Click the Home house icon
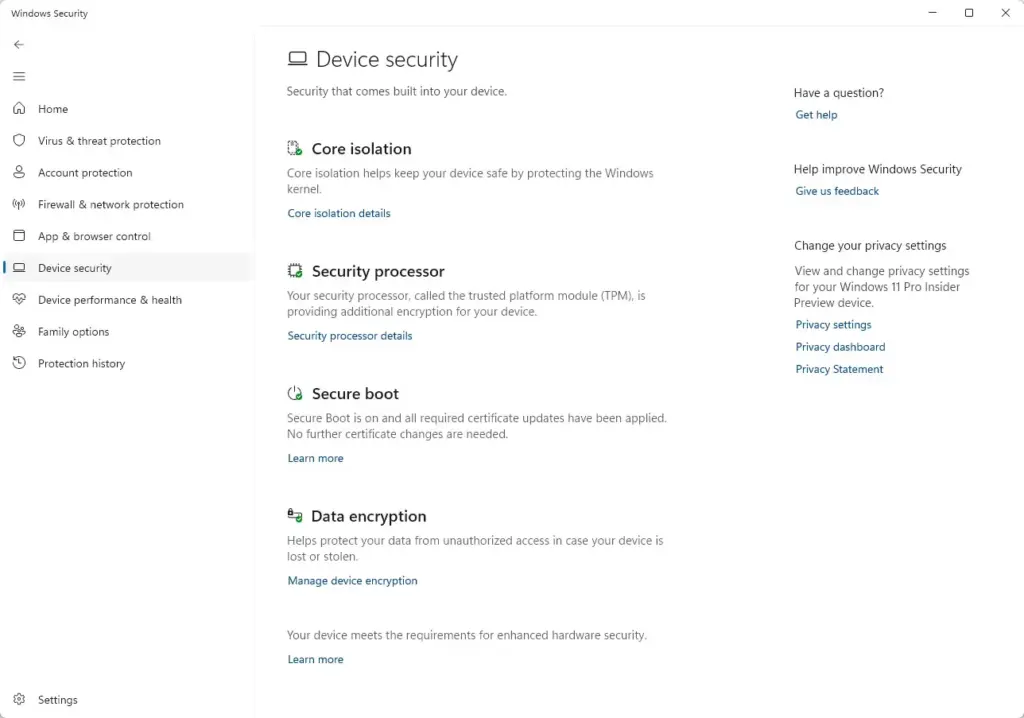The height and width of the screenshot is (718, 1024). 19,108
